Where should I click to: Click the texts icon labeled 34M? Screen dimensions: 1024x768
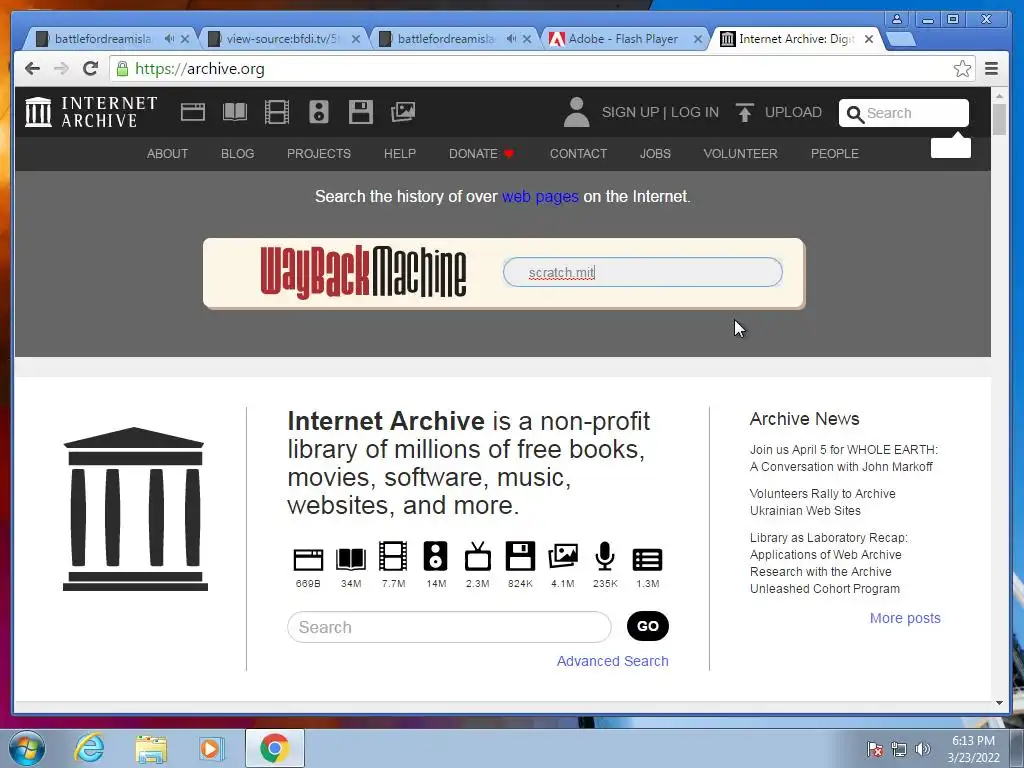(351, 560)
